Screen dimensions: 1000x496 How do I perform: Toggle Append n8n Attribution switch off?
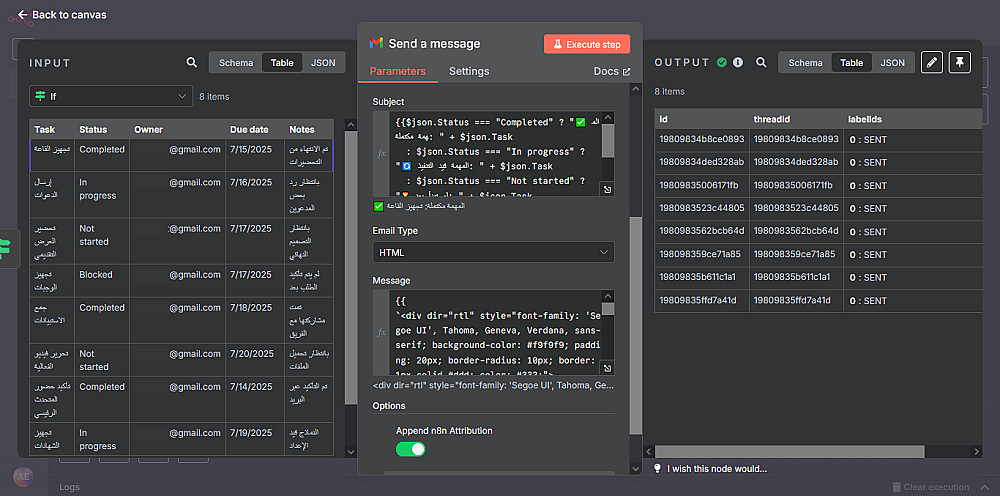point(411,449)
